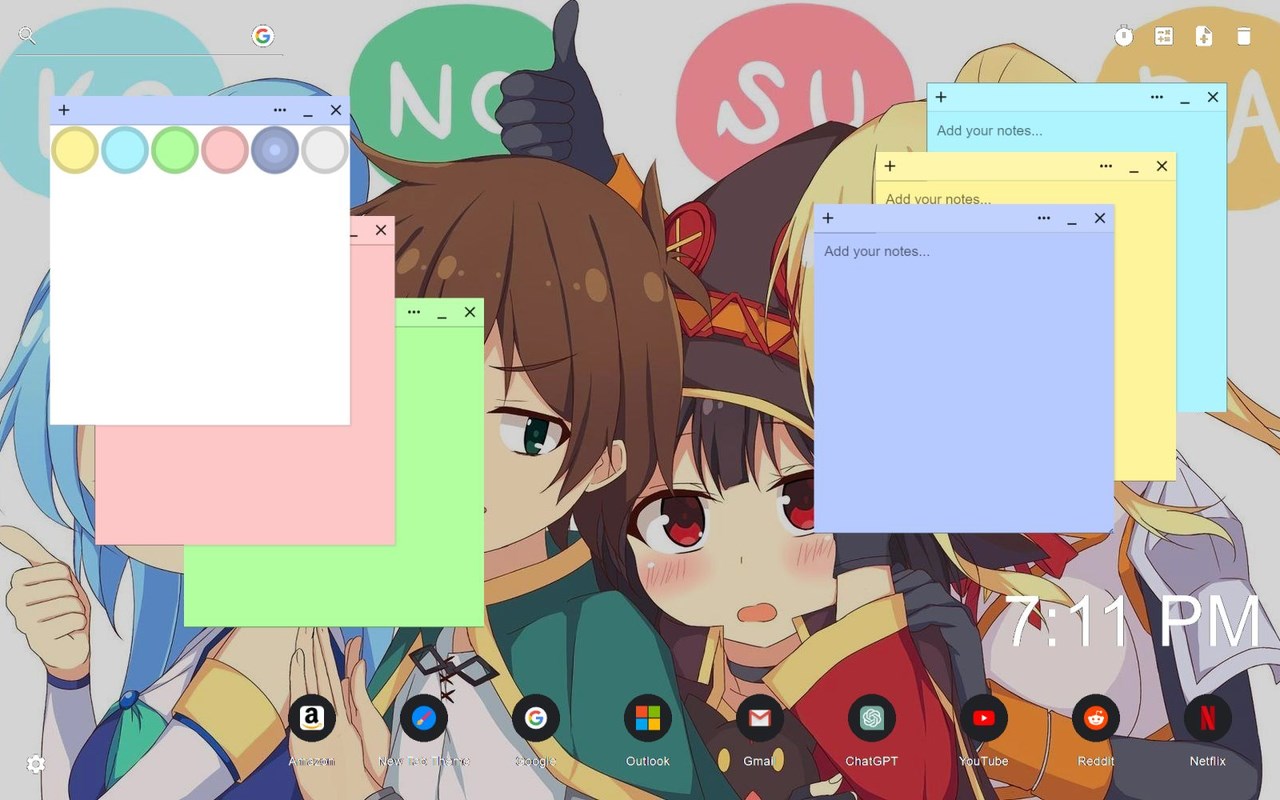
Task: Click the blue note's 'Add your notes...' area
Action: 964,382
